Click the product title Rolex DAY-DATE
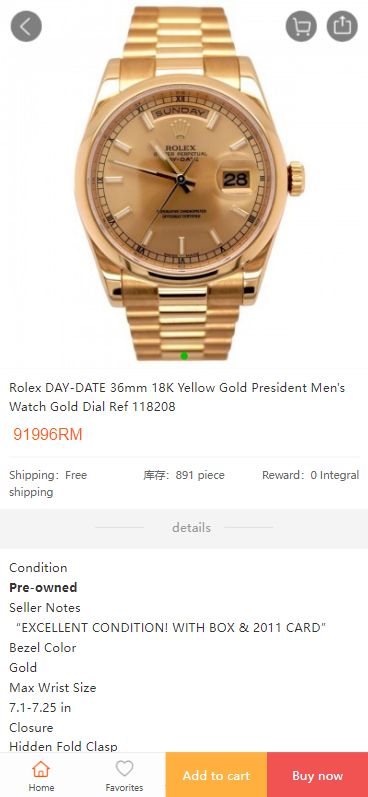Screen dimensions: 368x797 pos(177,397)
